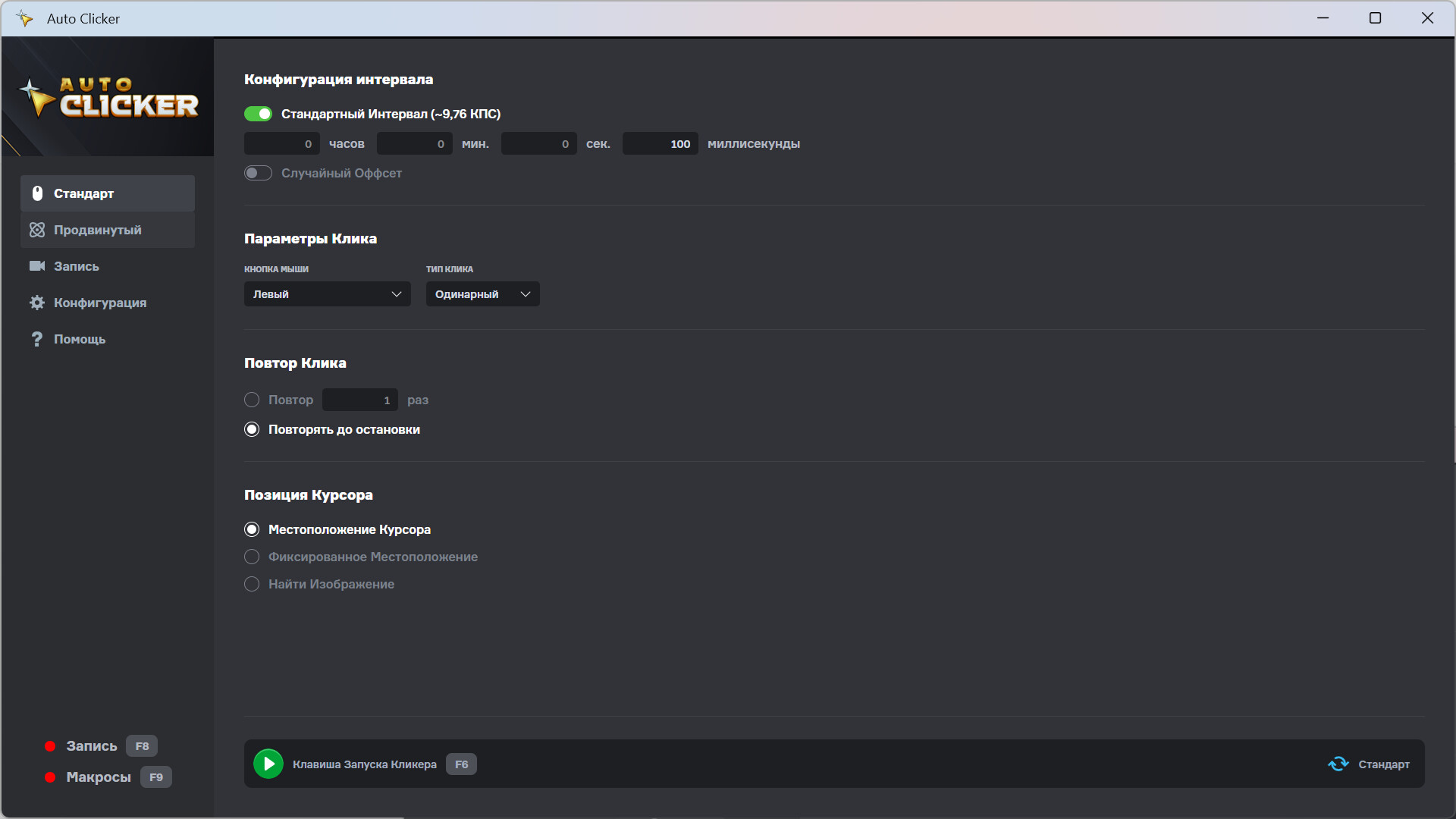Image resolution: width=1456 pixels, height=819 pixels.
Task: Choose Фиксированное Местоположение option
Action: [x=252, y=557]
